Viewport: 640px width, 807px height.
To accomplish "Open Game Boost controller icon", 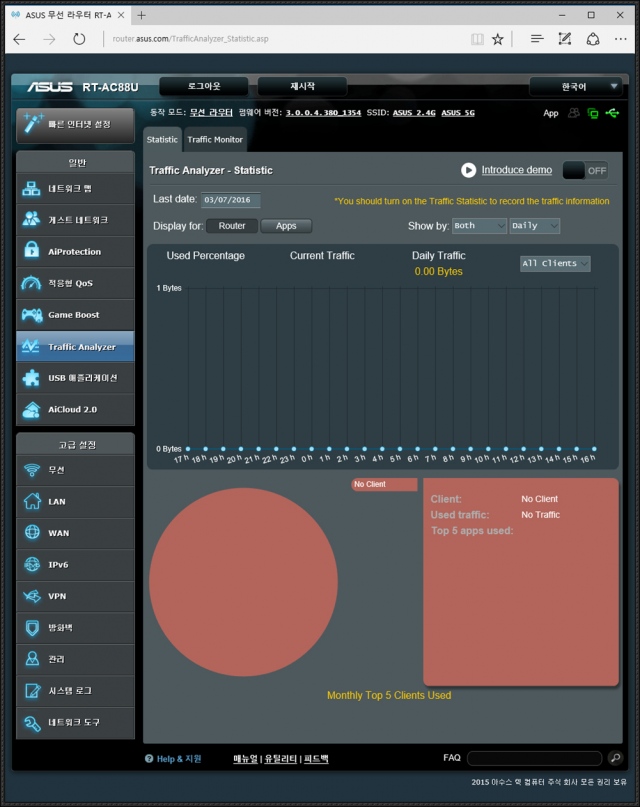I will 32,314.
